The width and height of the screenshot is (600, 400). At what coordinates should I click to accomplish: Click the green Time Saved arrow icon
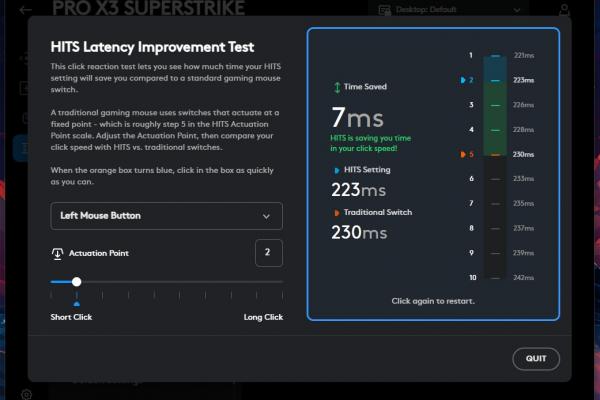[337, 87]
